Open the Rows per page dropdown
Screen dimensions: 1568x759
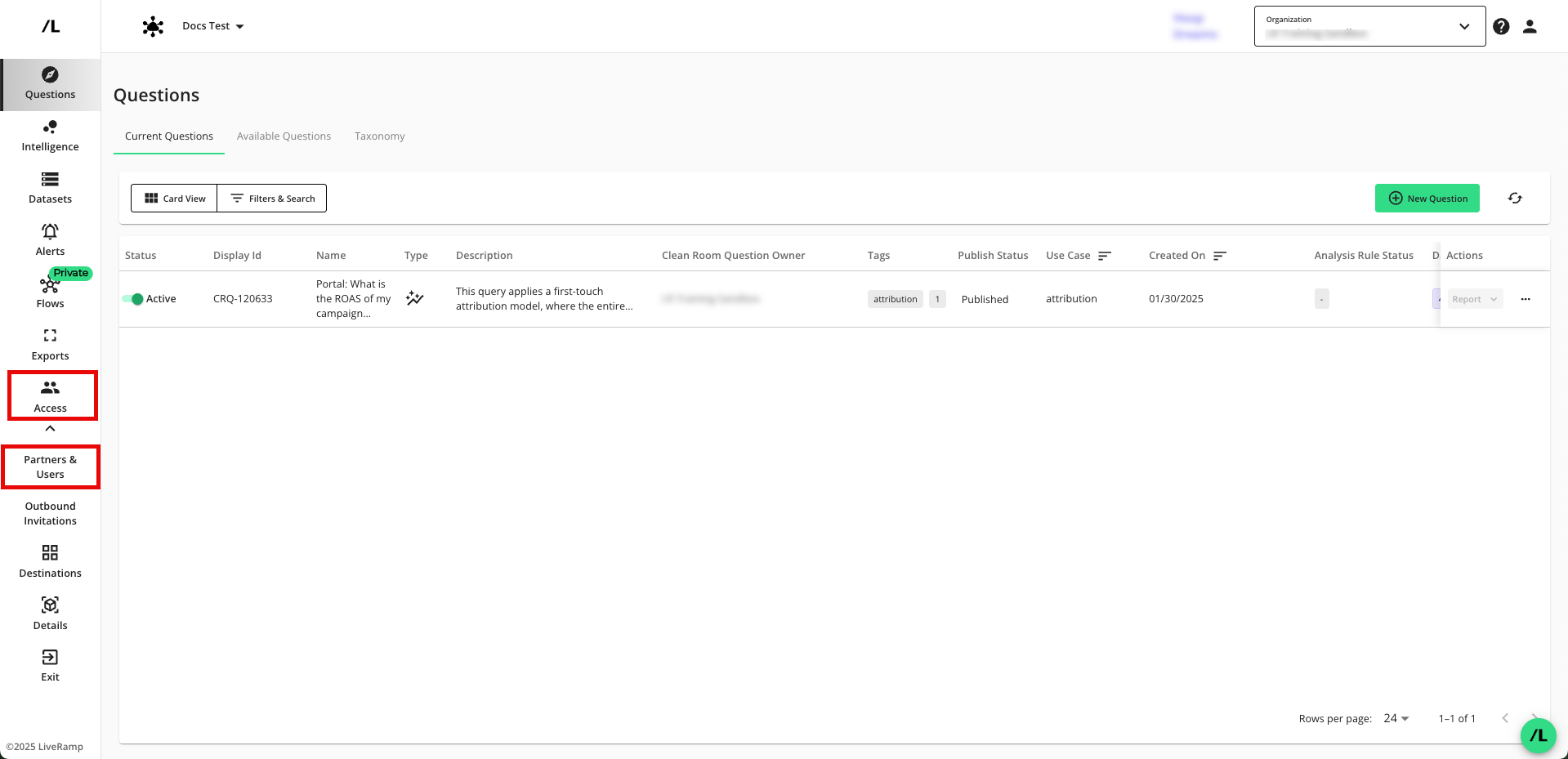point(1396,719)
